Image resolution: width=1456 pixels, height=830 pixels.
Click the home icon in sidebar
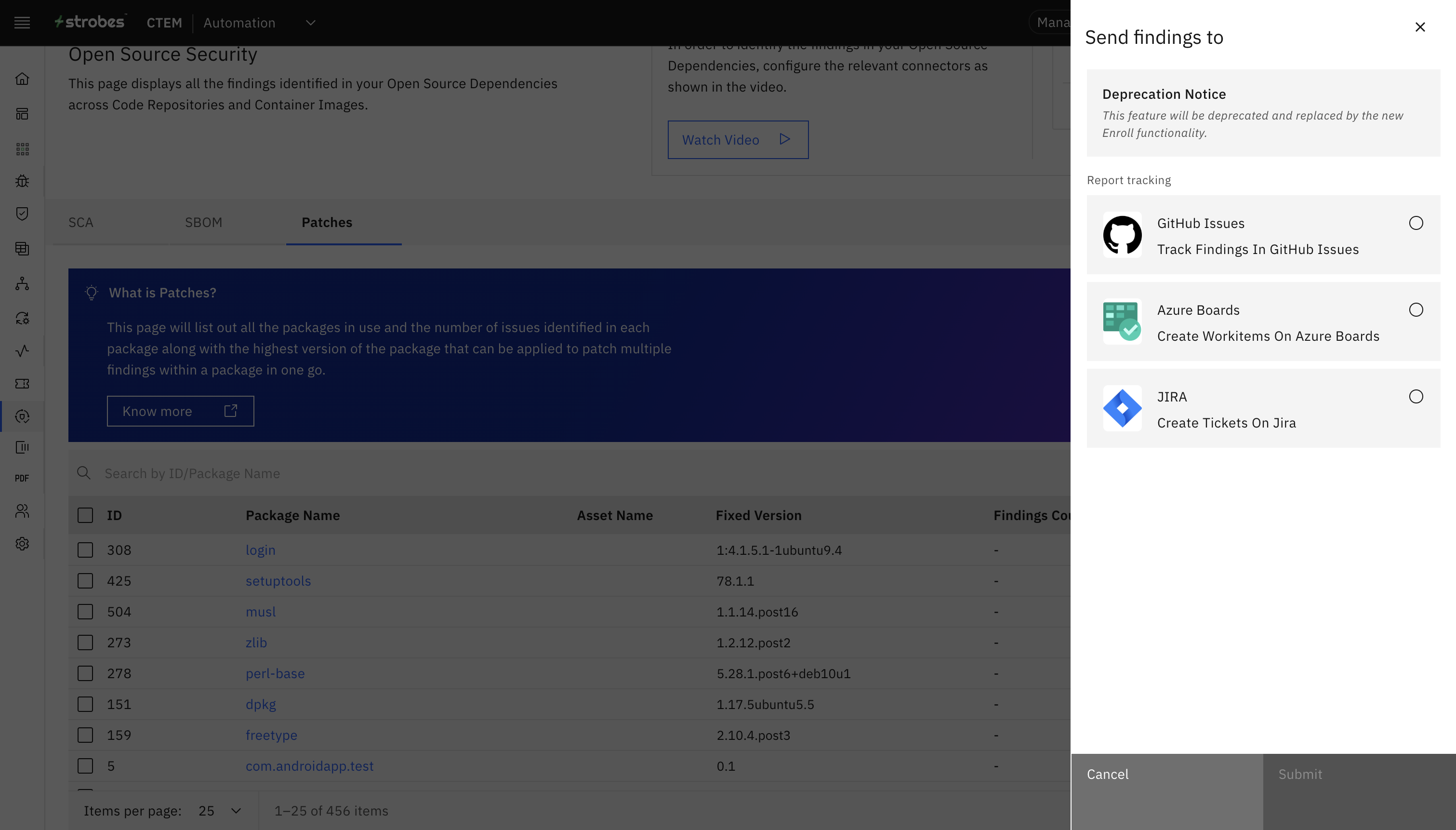(x=22, y=79)
